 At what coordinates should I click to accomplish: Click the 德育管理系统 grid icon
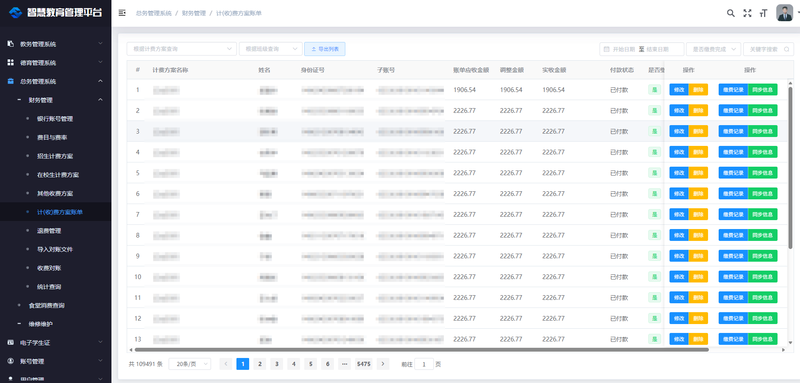click(x=10, y=63)
